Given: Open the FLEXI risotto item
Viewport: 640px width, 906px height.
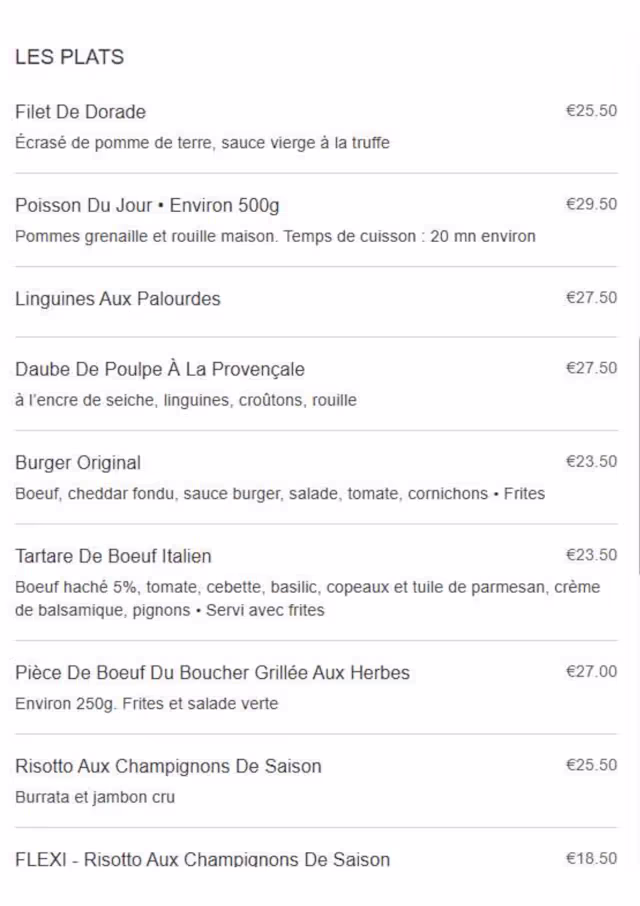Looking at the screenshot, I should click(x=202, y=859).
